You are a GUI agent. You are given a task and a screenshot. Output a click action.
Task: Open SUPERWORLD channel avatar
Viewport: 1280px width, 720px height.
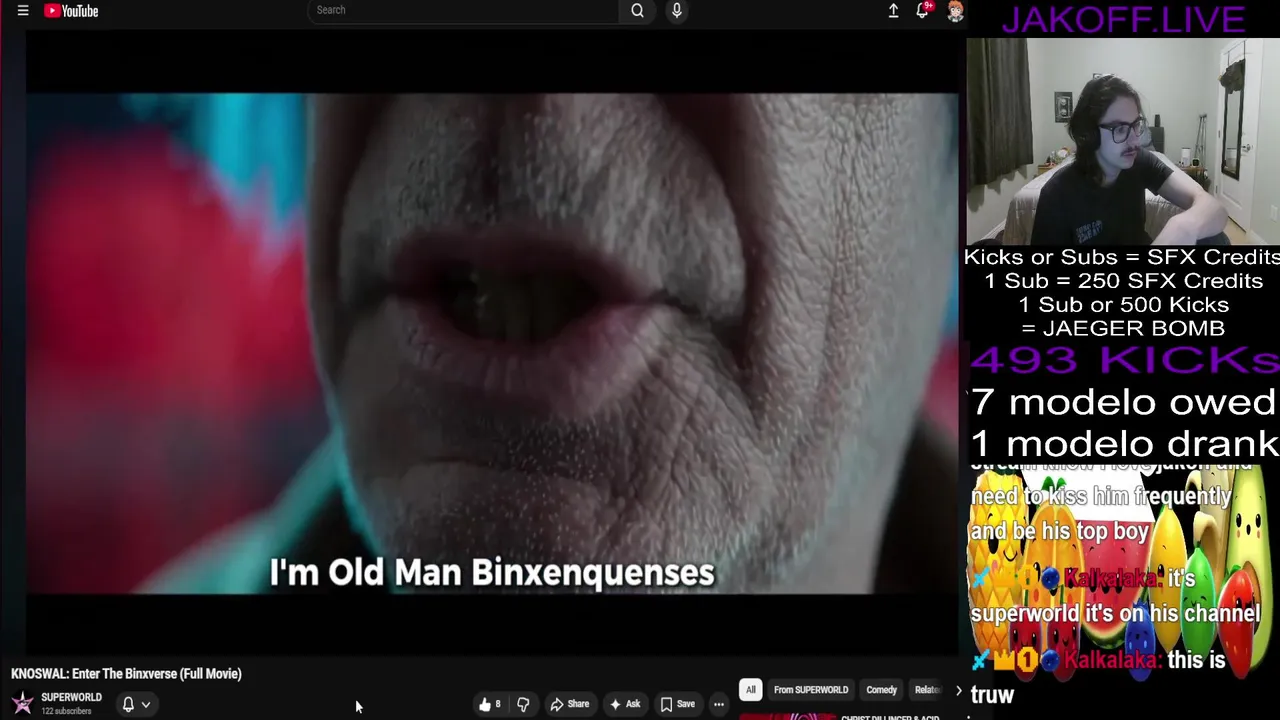22,703
